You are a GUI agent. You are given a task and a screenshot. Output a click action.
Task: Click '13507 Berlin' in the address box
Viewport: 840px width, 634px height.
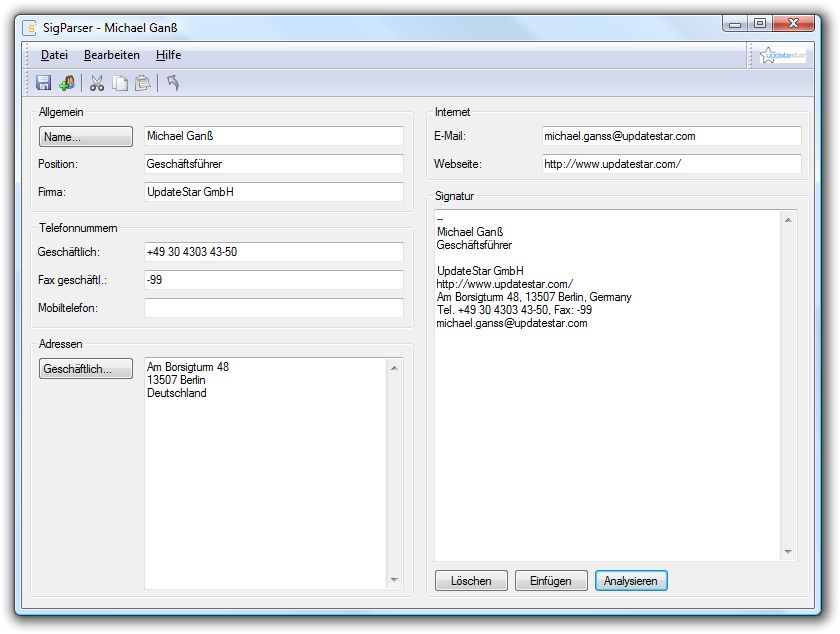[x=176, y=380]
